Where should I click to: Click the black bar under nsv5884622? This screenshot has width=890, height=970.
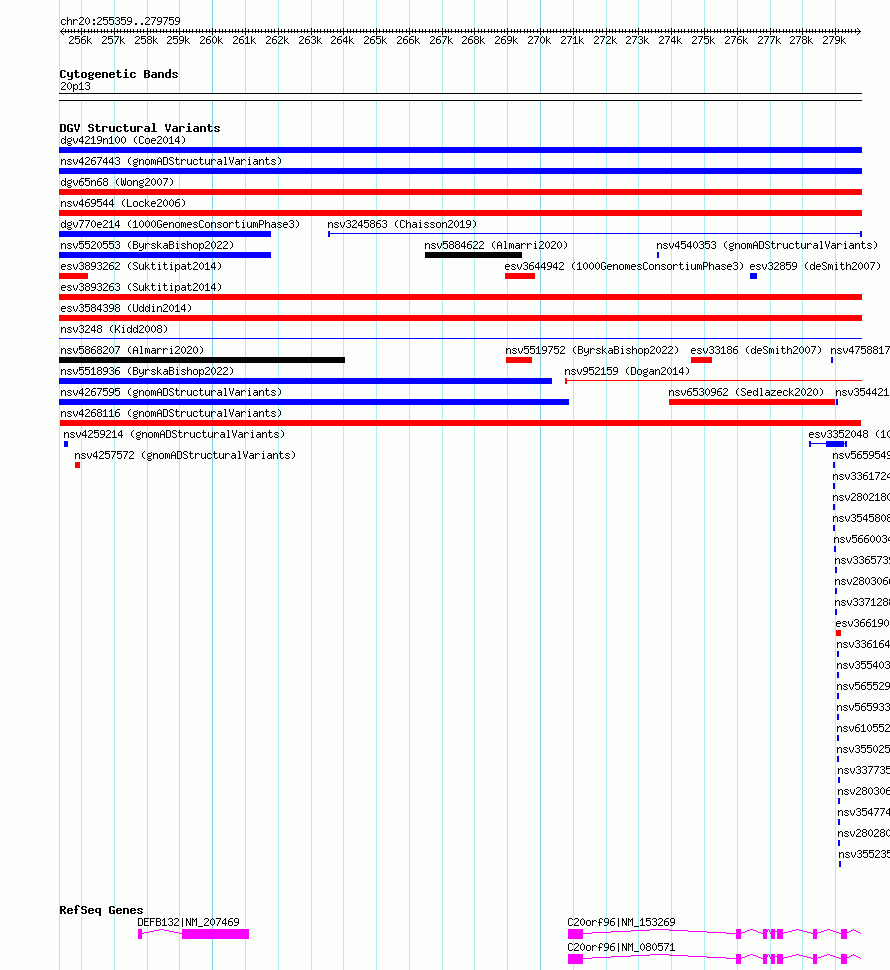pyautogui.click(x=473, y=255)
